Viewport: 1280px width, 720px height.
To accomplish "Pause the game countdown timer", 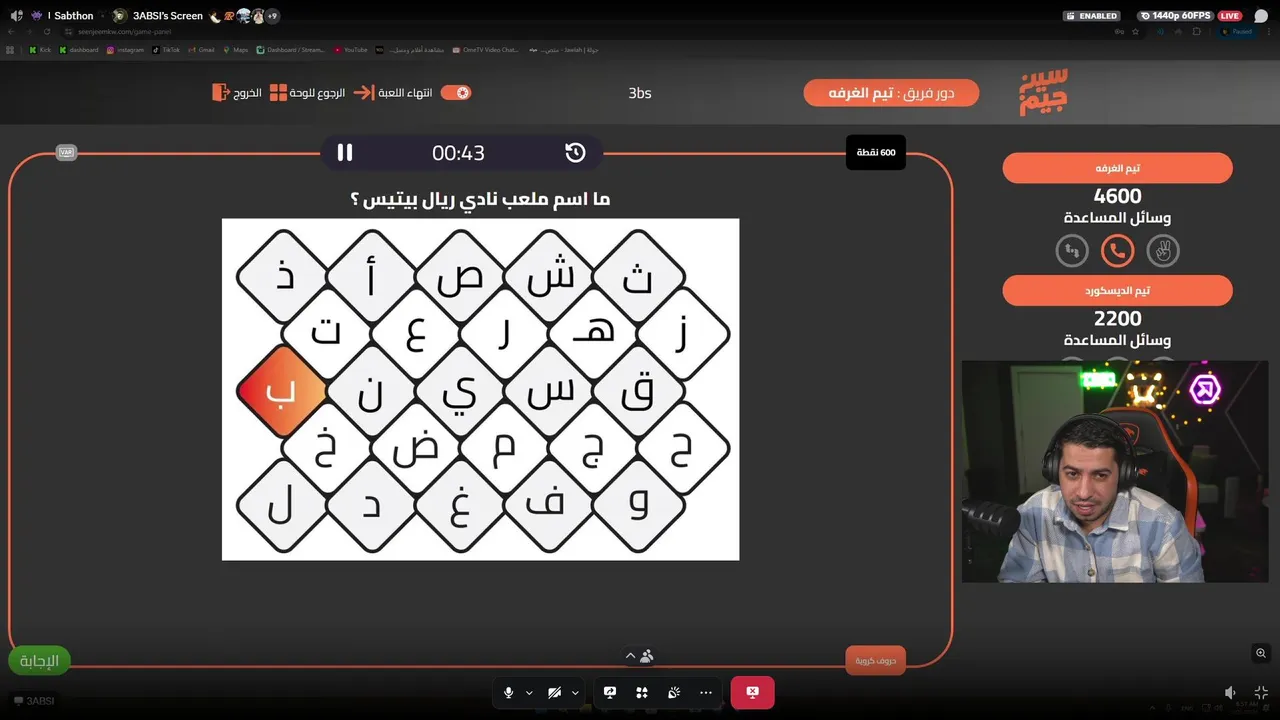I will tap(345, 152).
